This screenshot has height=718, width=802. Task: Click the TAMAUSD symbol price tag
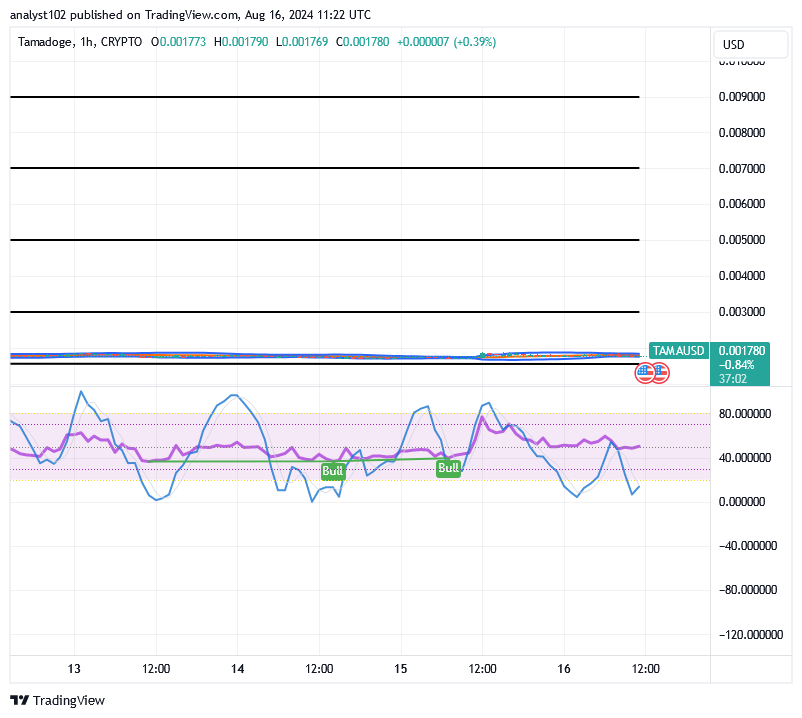[x=679, y=351]
